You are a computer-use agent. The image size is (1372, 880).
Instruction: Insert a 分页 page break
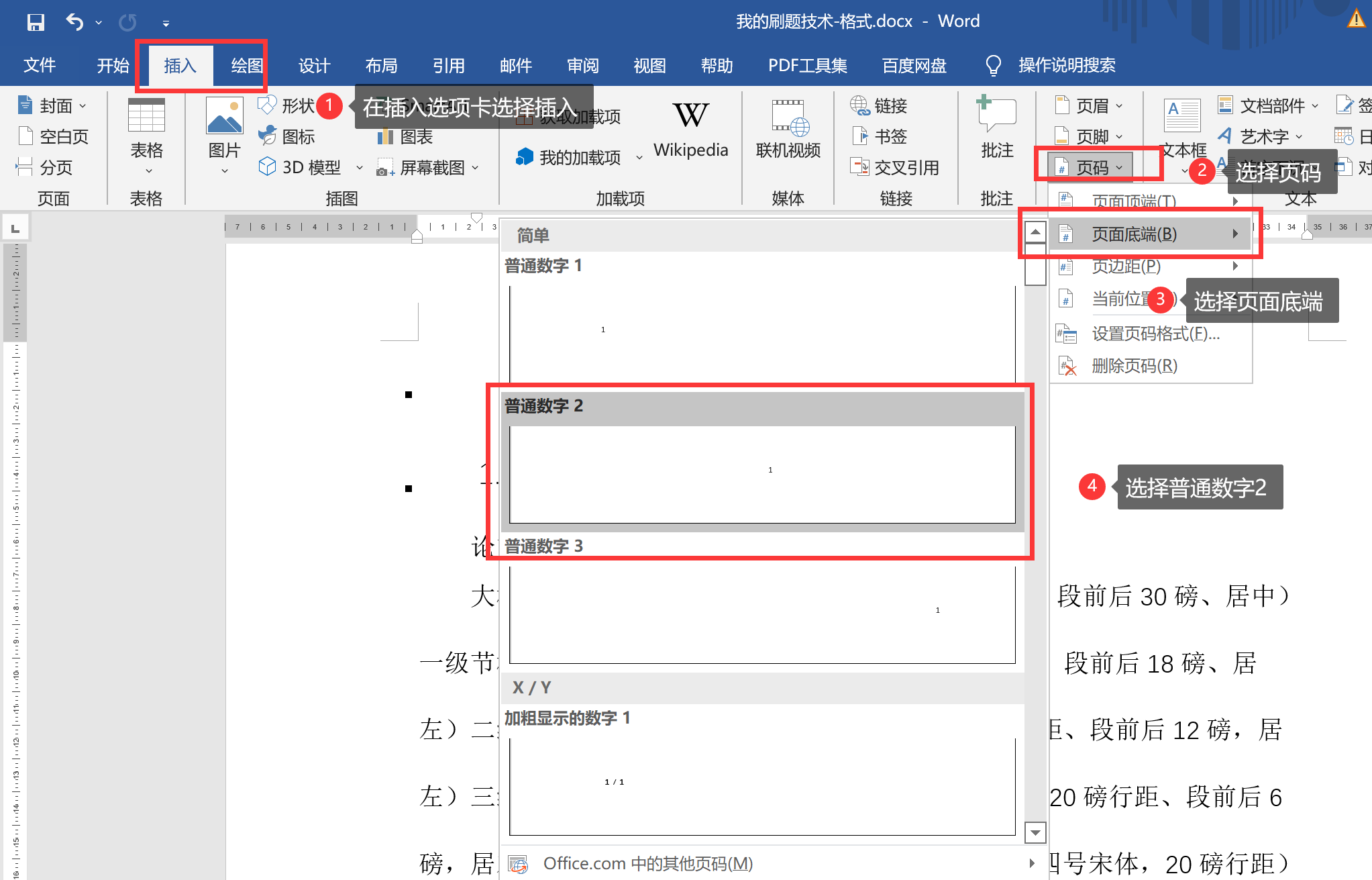(x=44, y=168)
